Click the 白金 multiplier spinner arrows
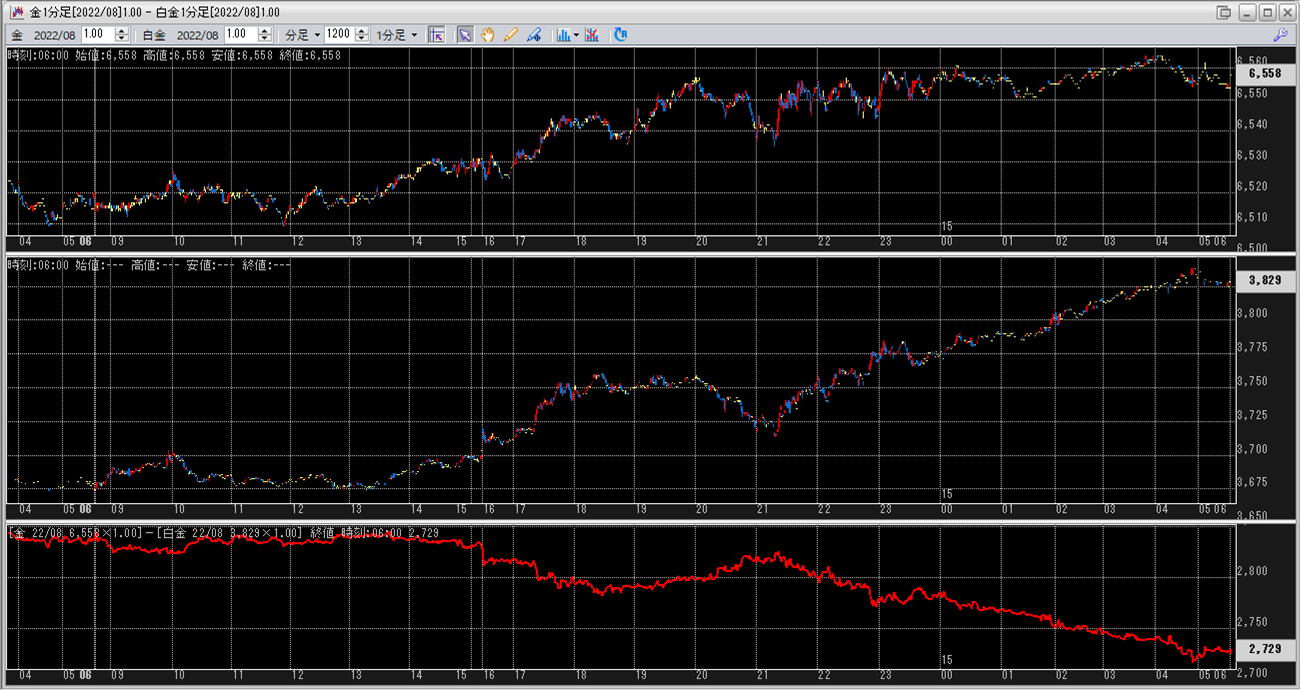Viewport: 1301px width, 691px height. coord(264,34)
